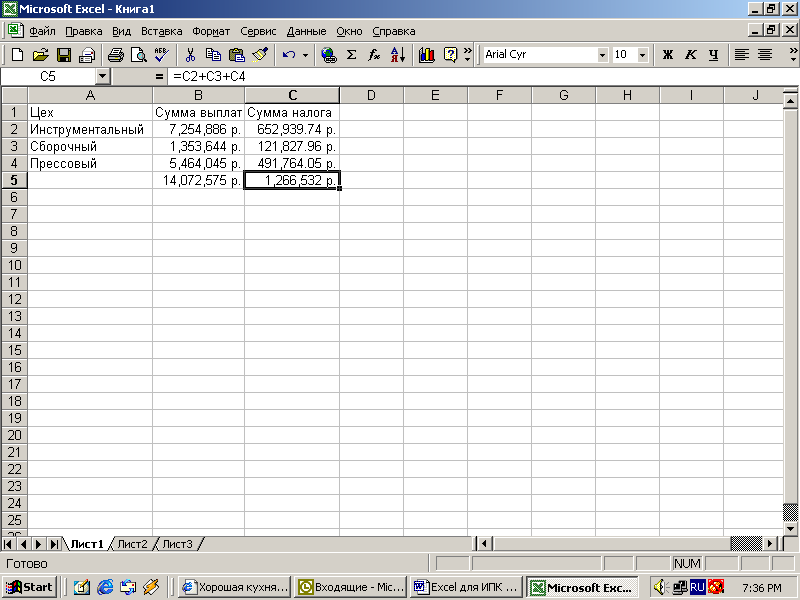Apply AutoSum with the sigma icon
Screen dimensions: 800x600
coord(352,55)
